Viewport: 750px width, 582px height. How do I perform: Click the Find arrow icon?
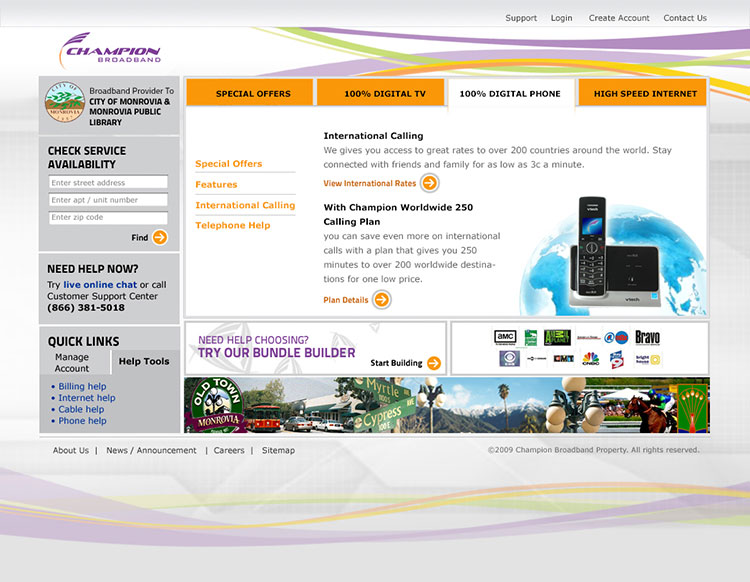click(160, 237)
